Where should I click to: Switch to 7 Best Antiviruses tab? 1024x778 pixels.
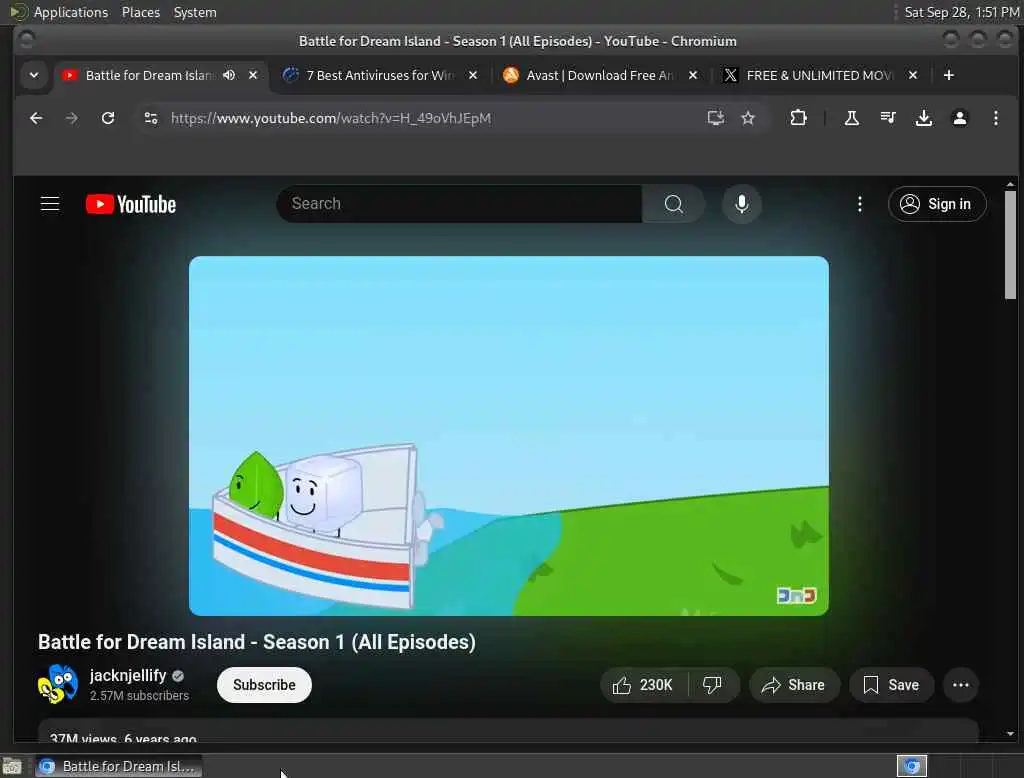(381, 75)
